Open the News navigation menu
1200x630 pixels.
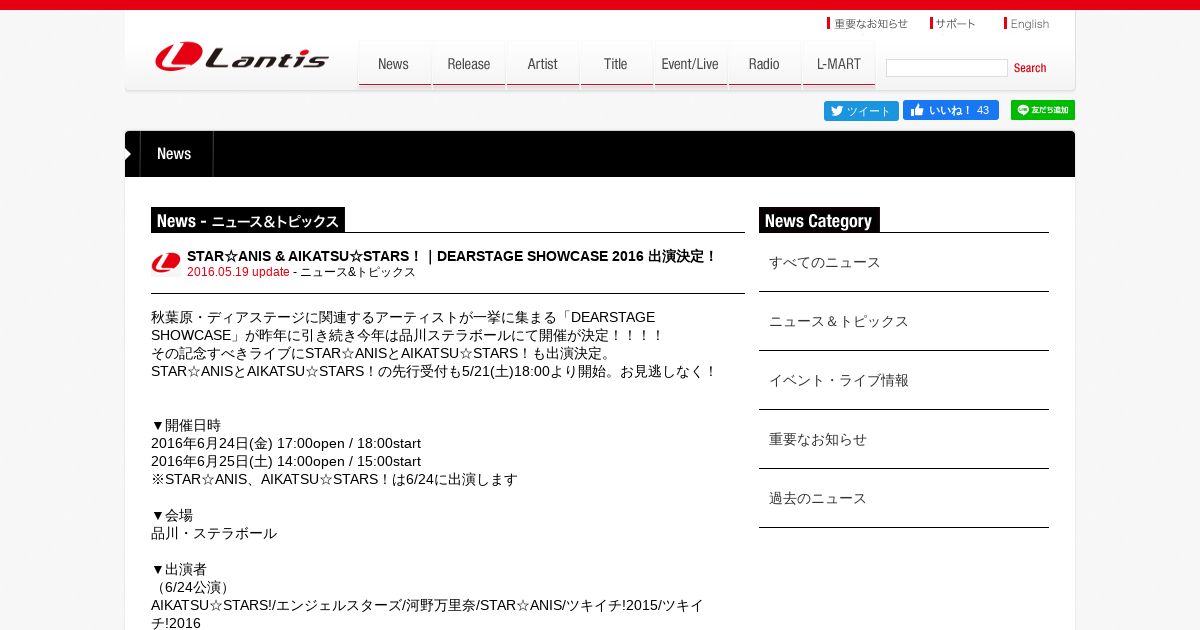[x=394, y=64]
